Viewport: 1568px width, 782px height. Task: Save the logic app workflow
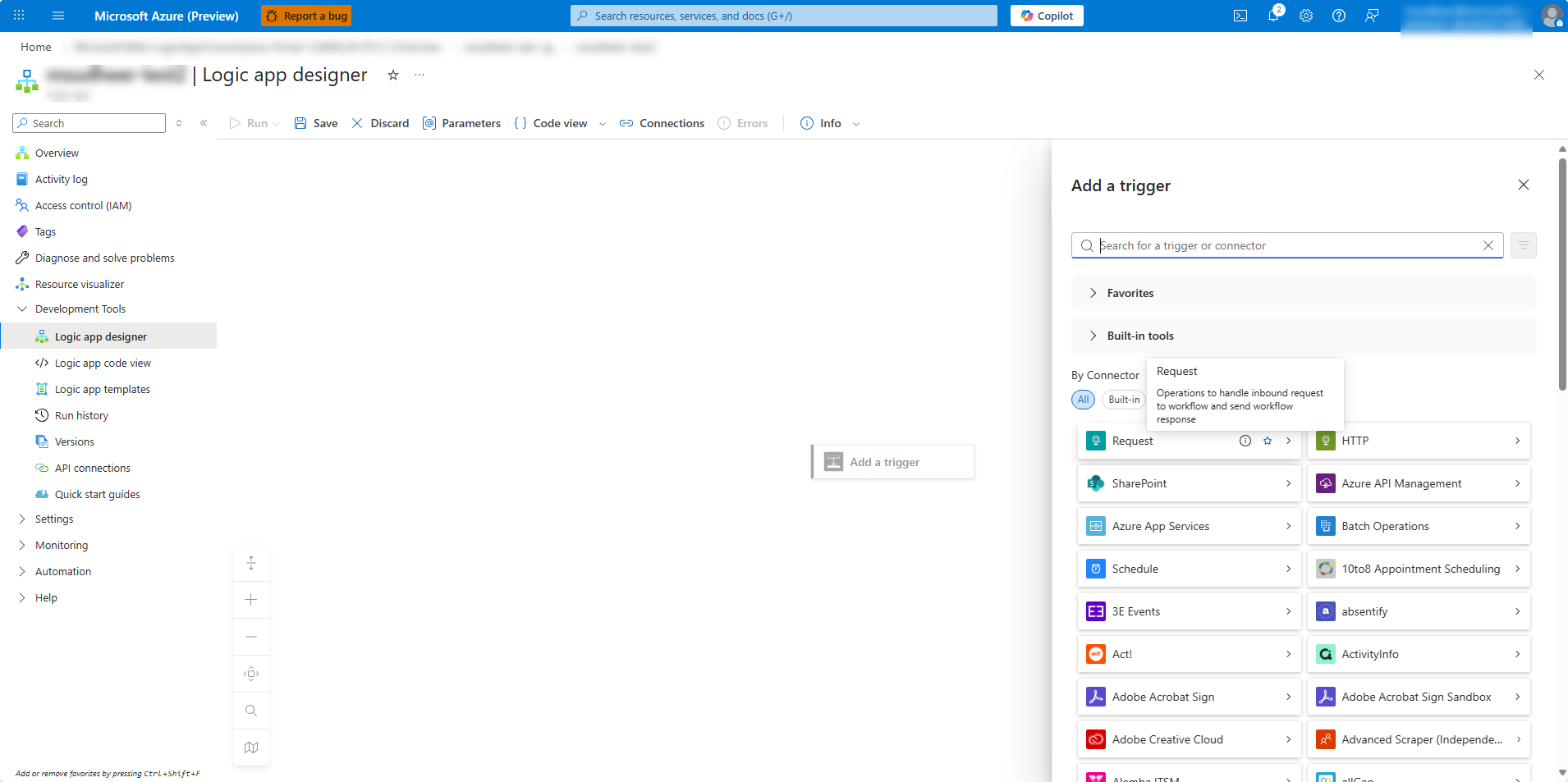pos(316,123)
